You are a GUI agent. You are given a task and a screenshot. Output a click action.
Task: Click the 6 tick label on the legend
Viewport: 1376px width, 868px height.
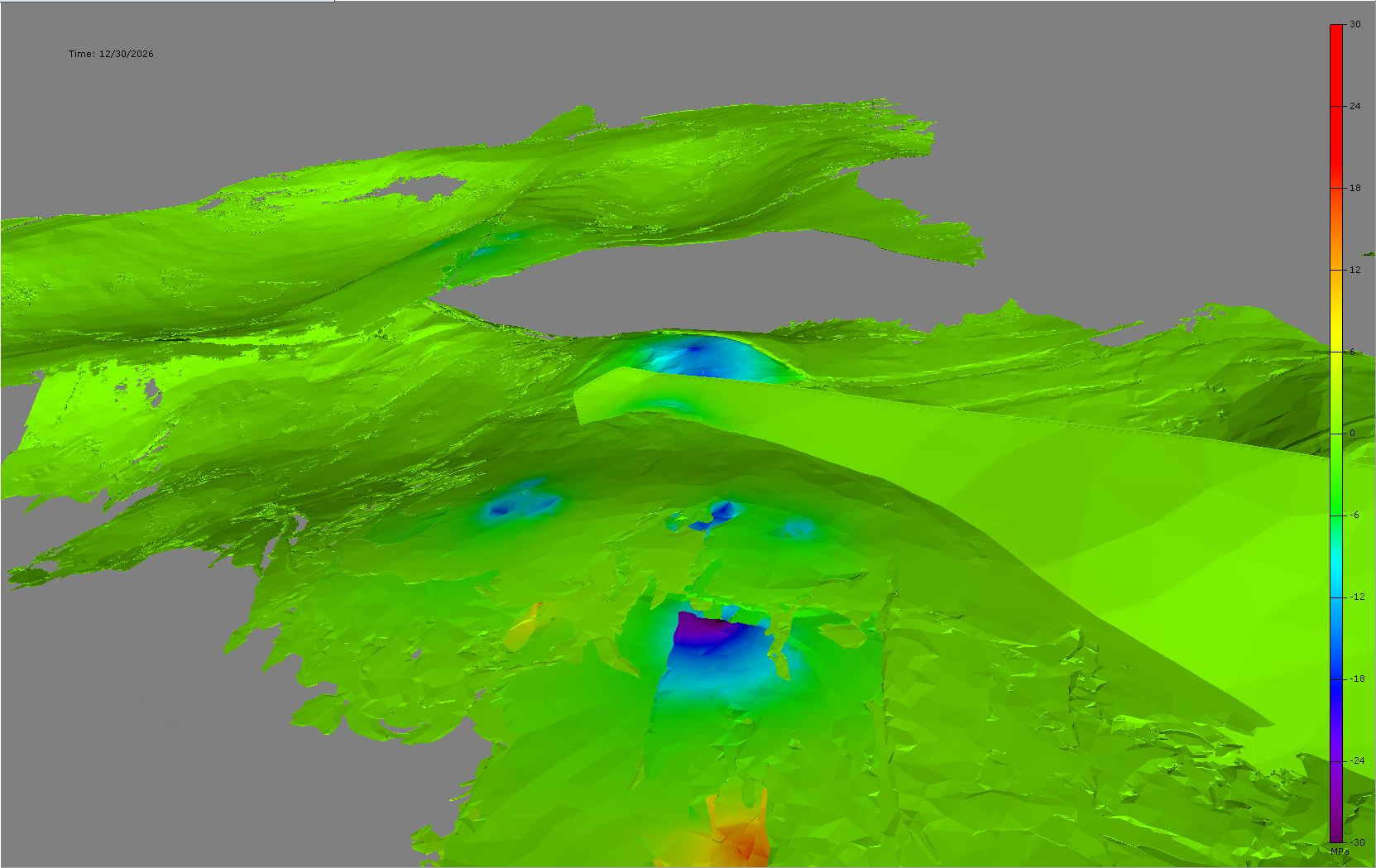point(1353,352)
